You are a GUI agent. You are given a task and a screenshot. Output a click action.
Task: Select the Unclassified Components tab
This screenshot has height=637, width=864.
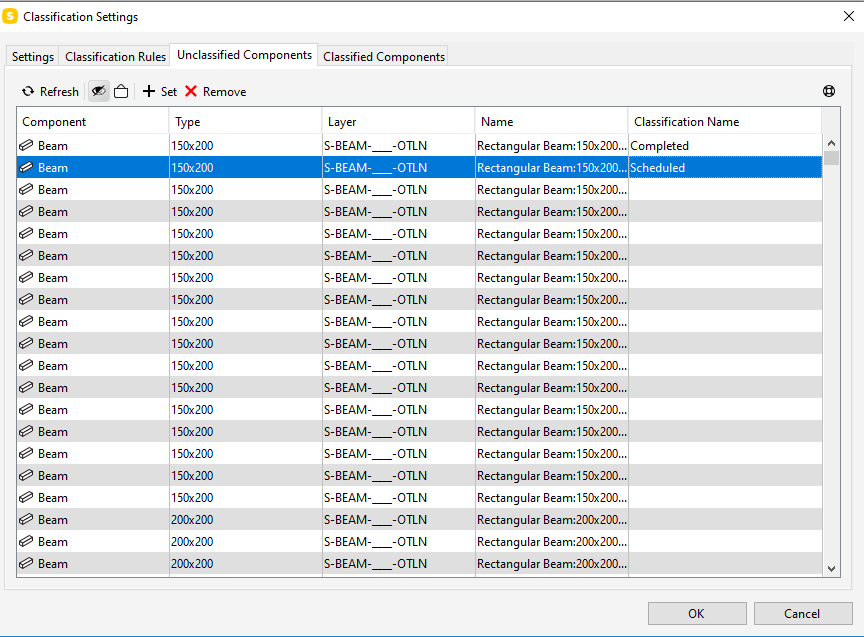[244, 55]
